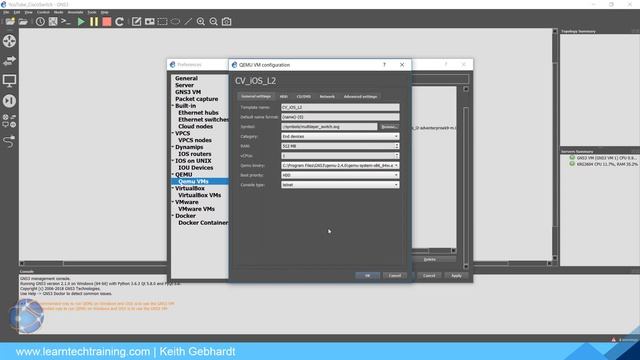The height and width of the screenshot is (360, 640).
Task: Select IOU Devices in Preferences tree
Action: click(196, 168)
